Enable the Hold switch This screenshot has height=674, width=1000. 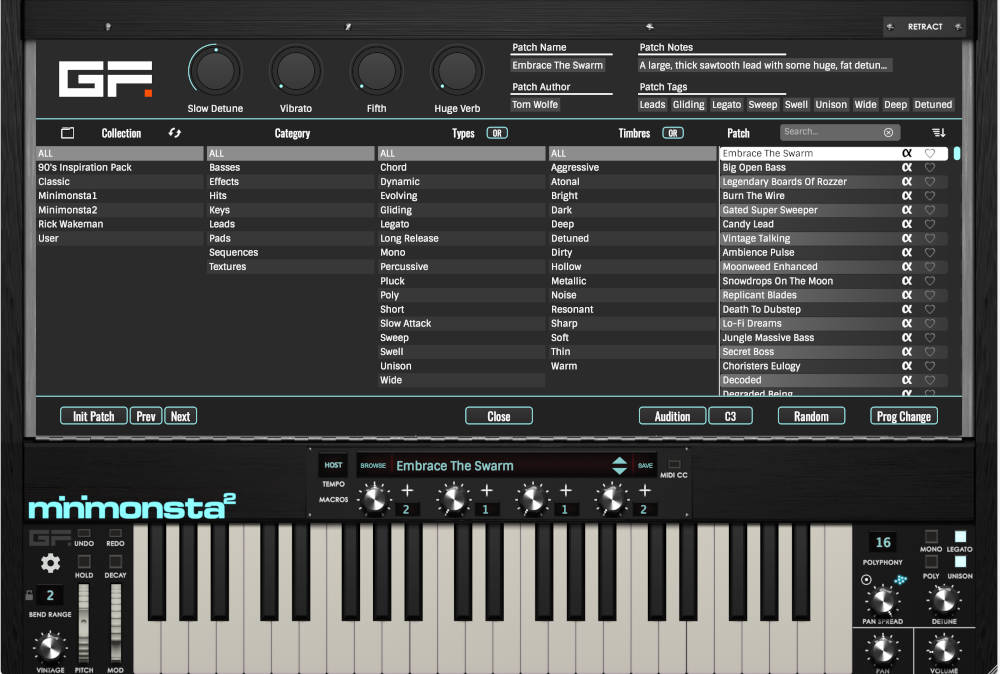point(84,561)
